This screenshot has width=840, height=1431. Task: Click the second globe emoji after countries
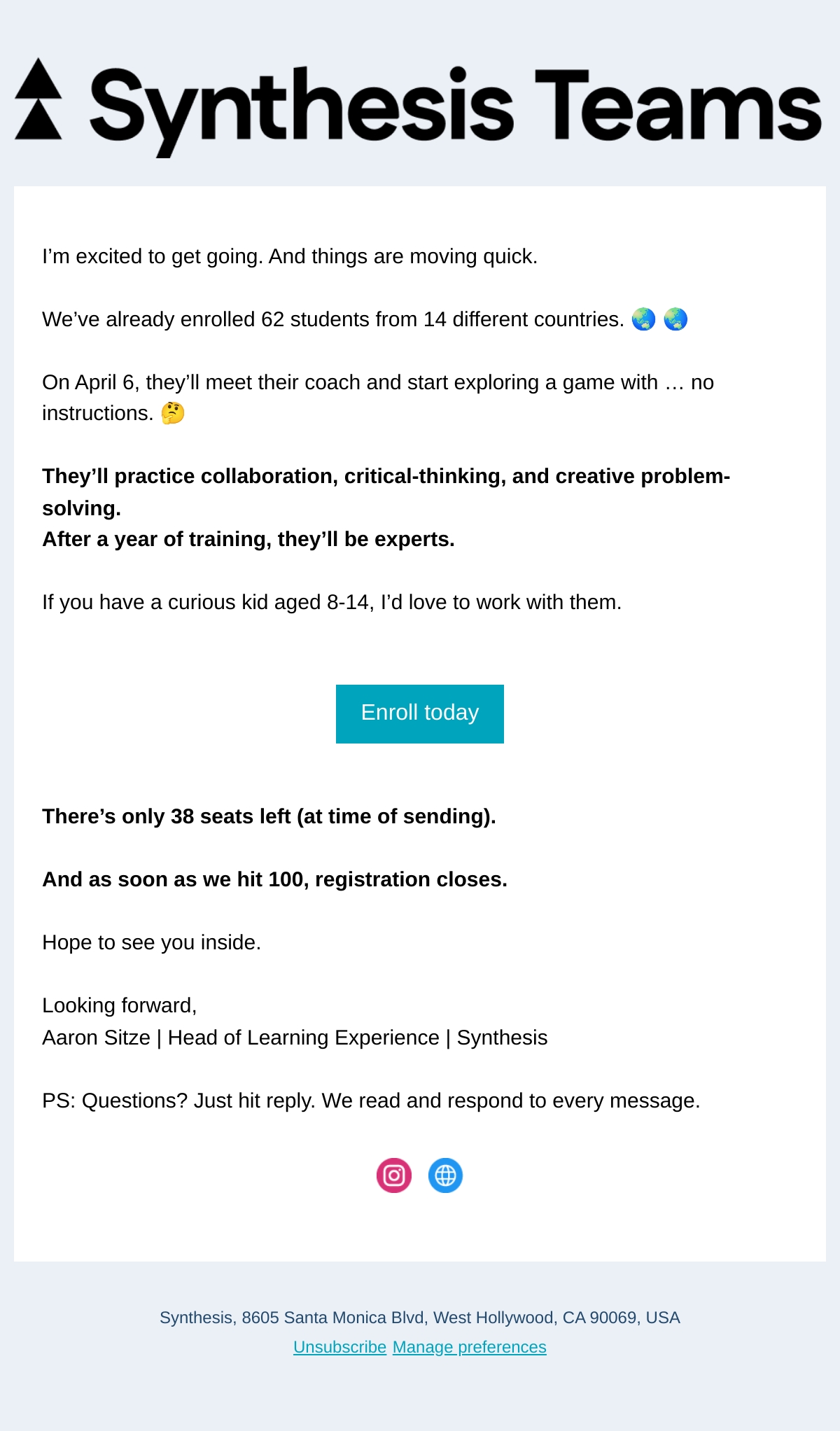[675, 319]
